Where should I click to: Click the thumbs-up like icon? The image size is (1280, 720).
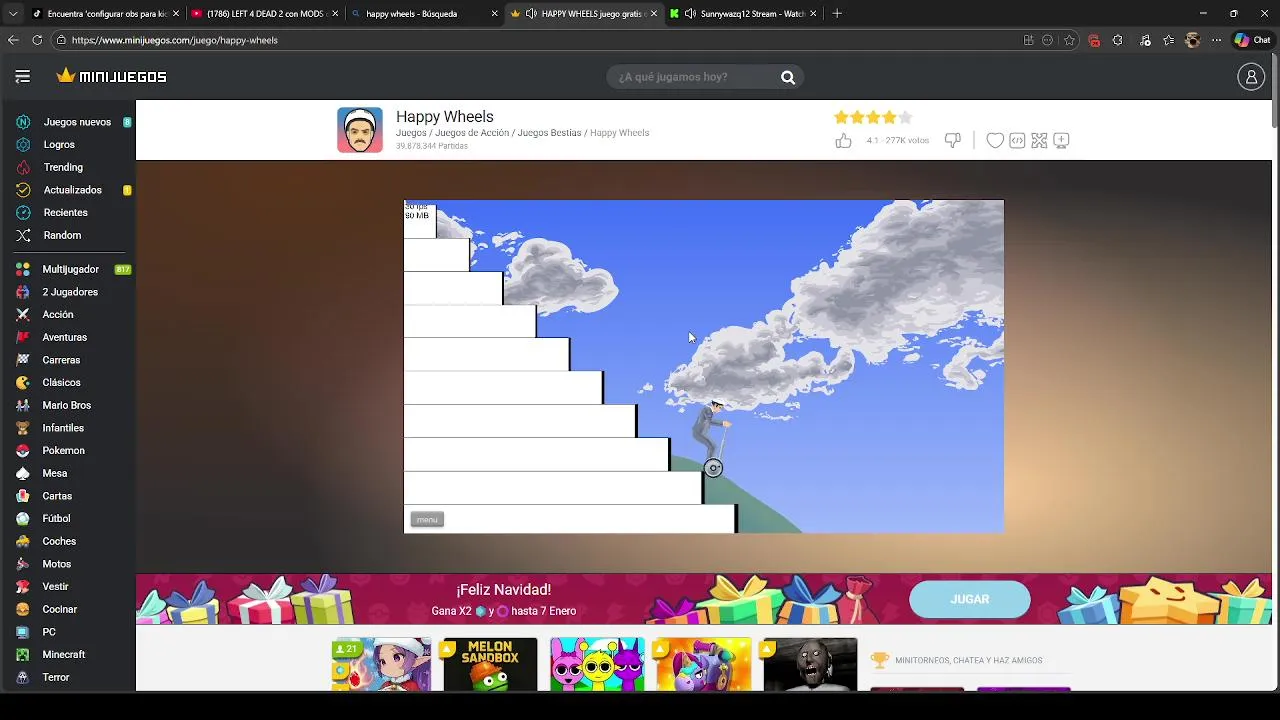point(843,141)
